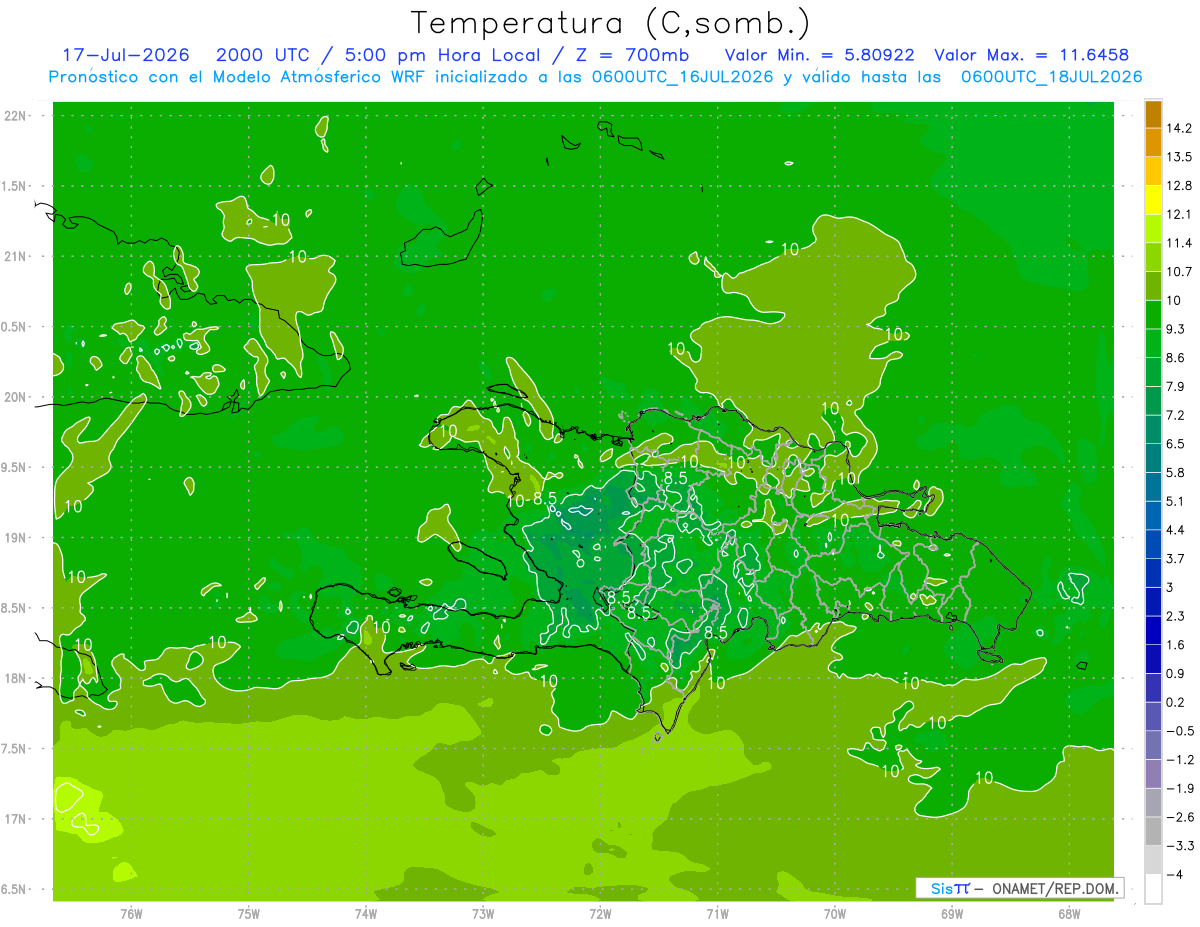This screenshot has height=927, width=1200.
Task: Click the Valor Min. = 5.80922 readout
Action: click(x=820, y=55)
